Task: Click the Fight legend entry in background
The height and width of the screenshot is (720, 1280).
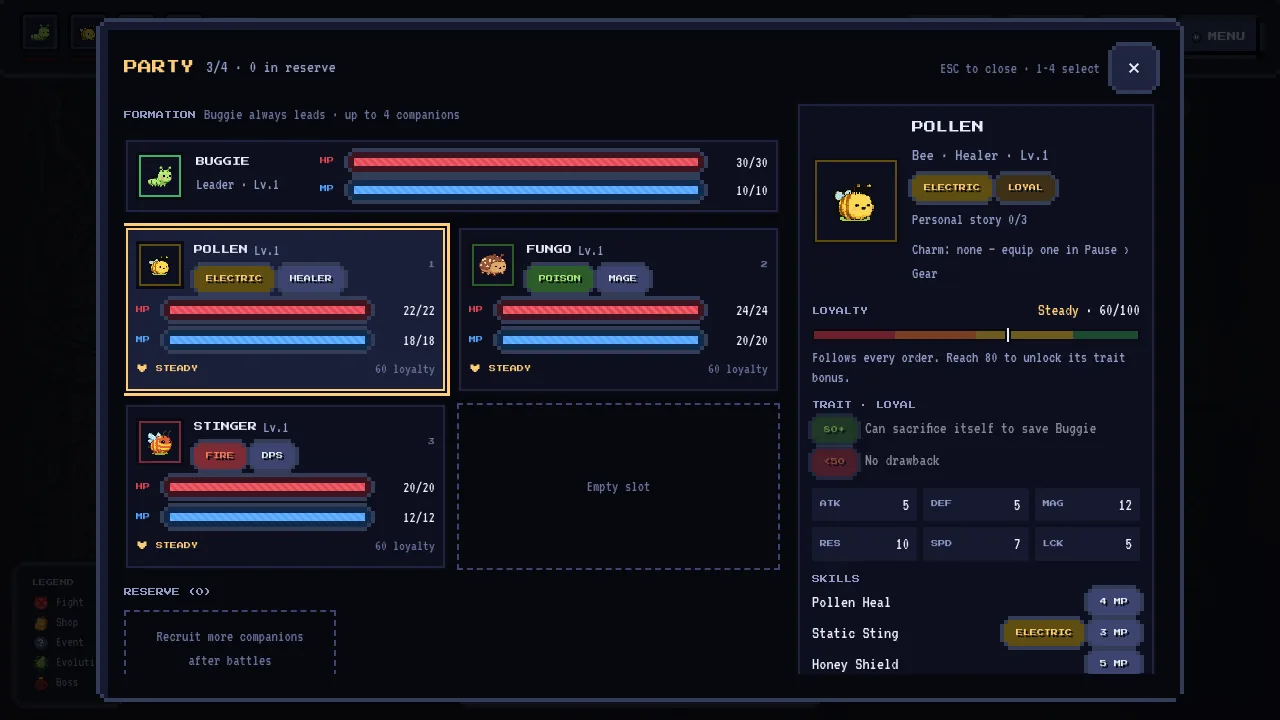Action: [x=60, y=602]
